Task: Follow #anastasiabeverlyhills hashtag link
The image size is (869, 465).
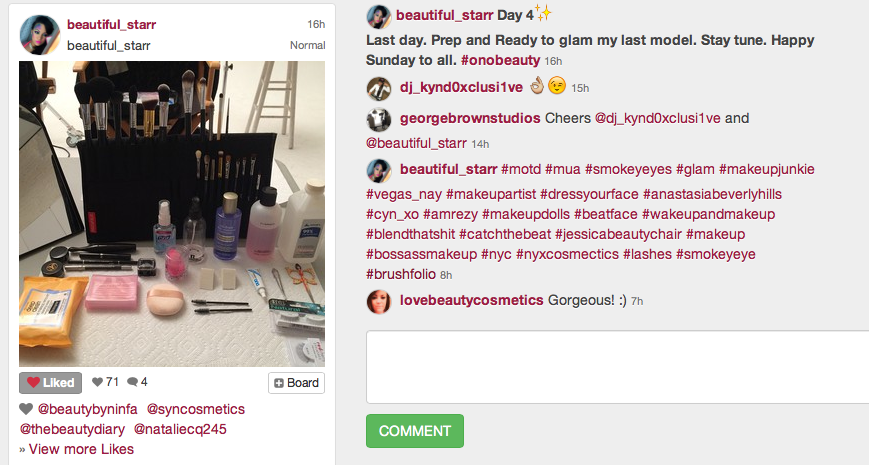Action: pos(712,194)
